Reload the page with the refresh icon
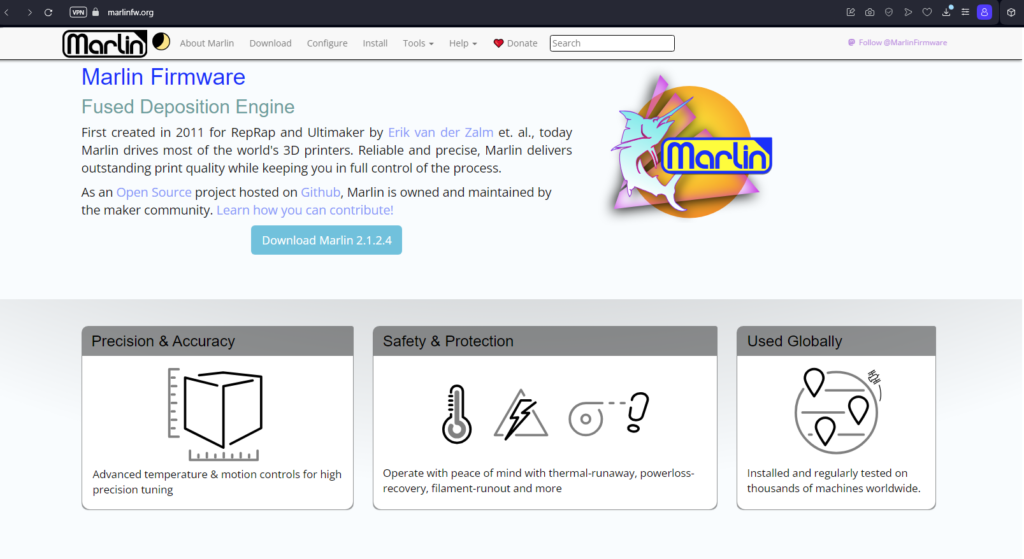Screen dimensions: 1024x559 pos(48,12)
